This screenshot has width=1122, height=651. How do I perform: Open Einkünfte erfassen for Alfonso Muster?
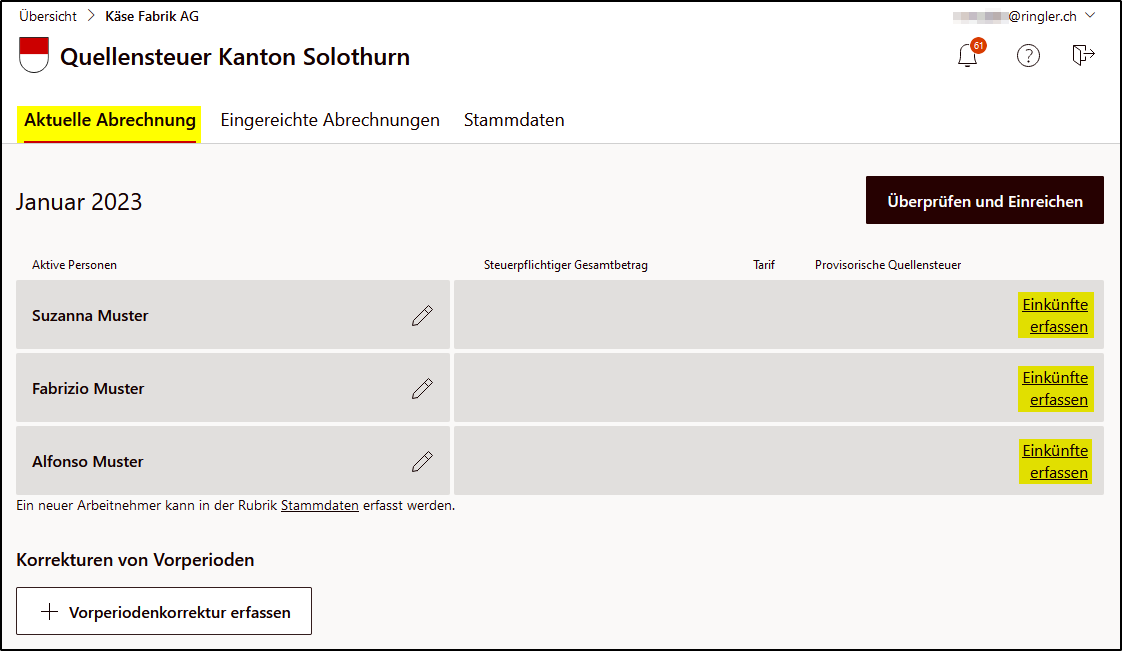click(x=1055, y=461)
